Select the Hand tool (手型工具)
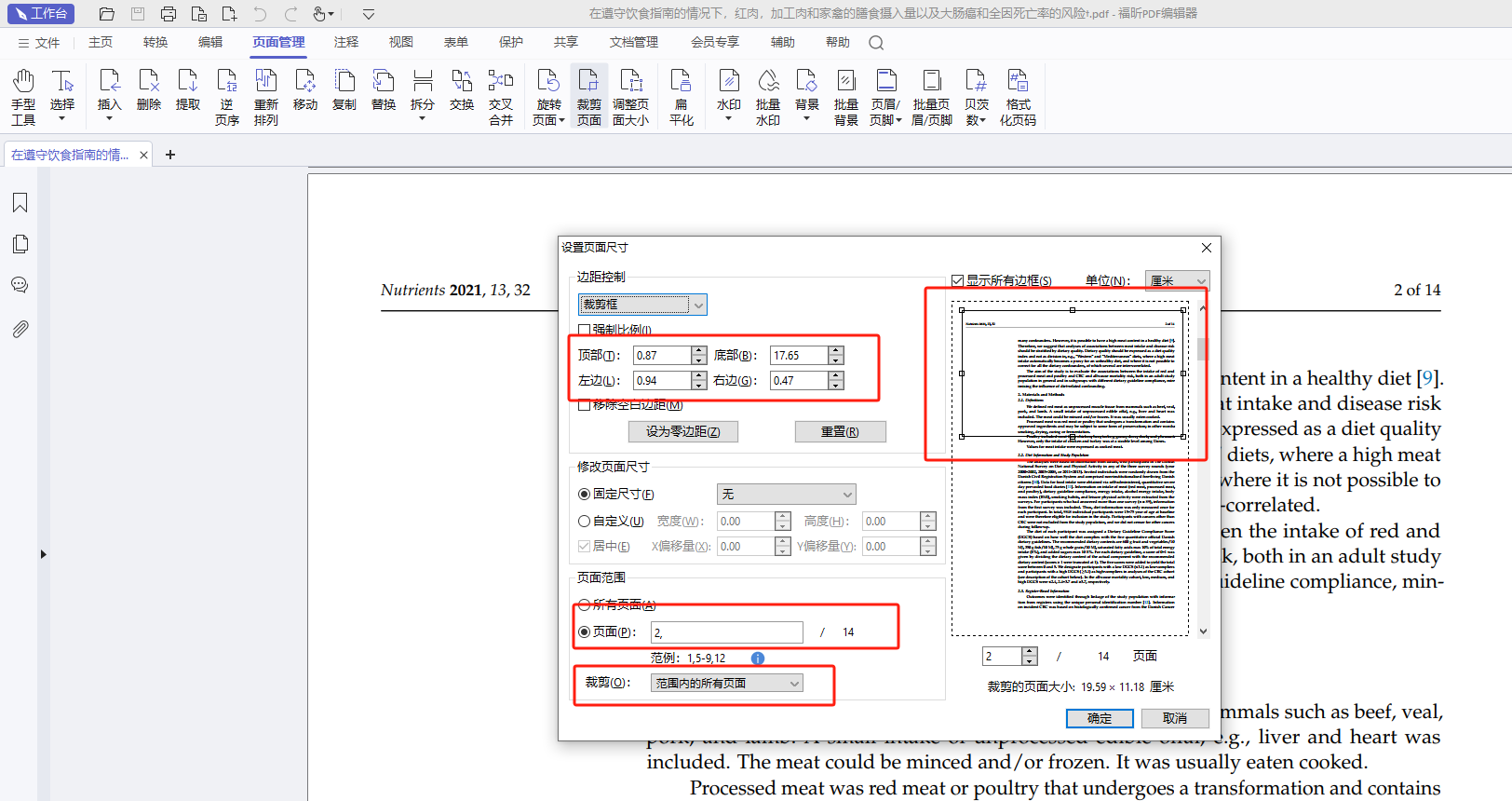Image resolution: width=1512 pixels, height=801 pixels. (23, 96)
